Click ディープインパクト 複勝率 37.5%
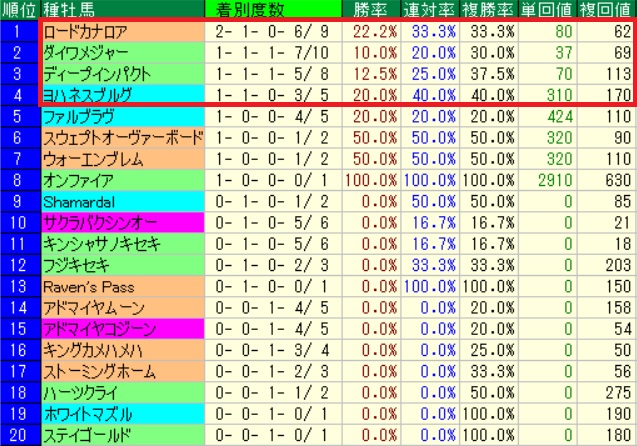Screen dimensions: 637x446 click(x=489, y=74)
